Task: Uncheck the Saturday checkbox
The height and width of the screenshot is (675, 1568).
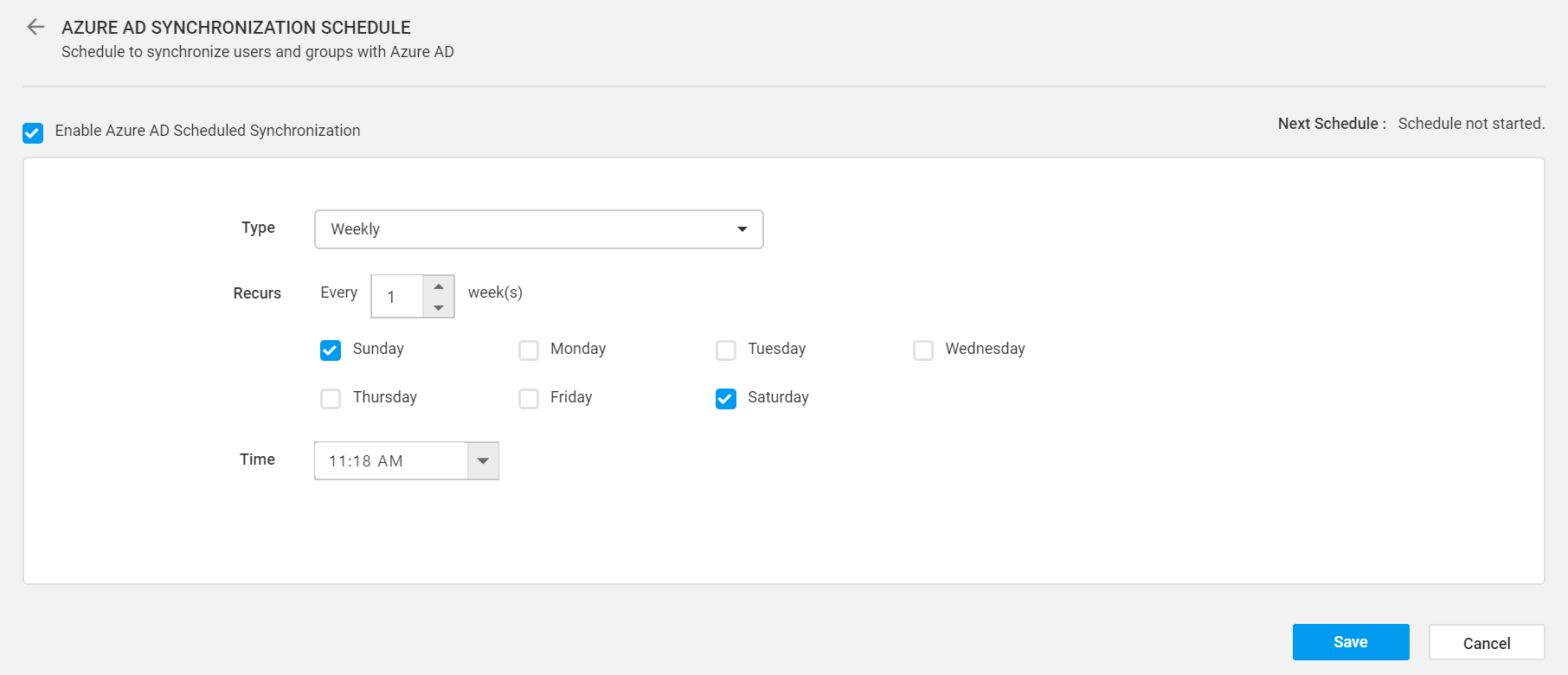Action: pyautogui.click(x=726, y=398)
